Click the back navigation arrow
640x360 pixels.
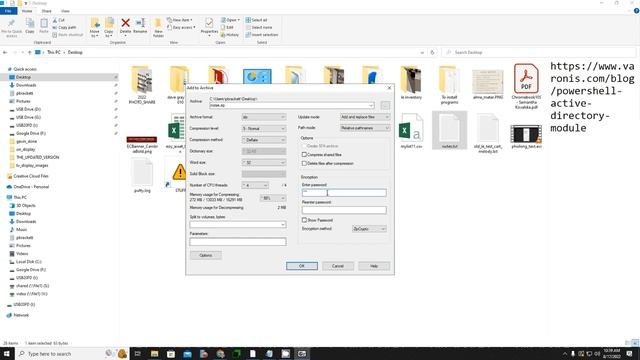5,52
